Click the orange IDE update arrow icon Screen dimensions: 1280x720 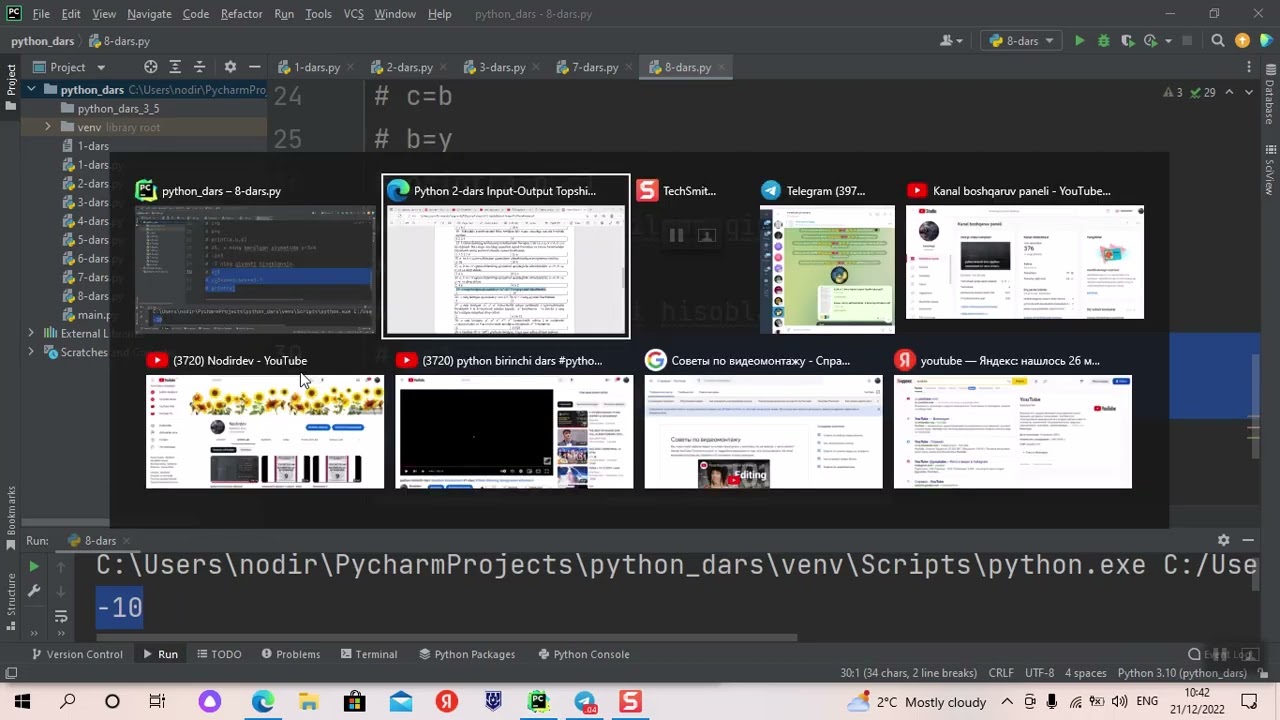1242,41
